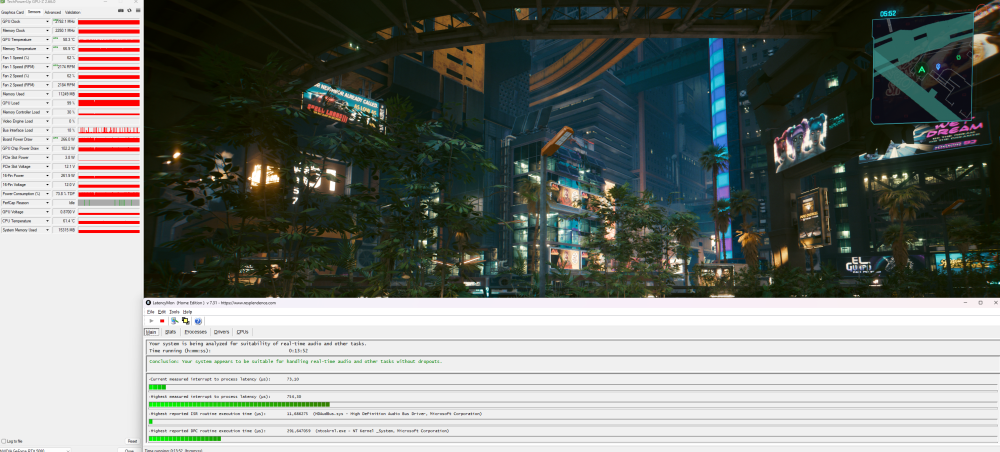Screen dimensions: 1000x452
Task: Open the GPU-Z hamburger menu icon
Action: (137, 12)
